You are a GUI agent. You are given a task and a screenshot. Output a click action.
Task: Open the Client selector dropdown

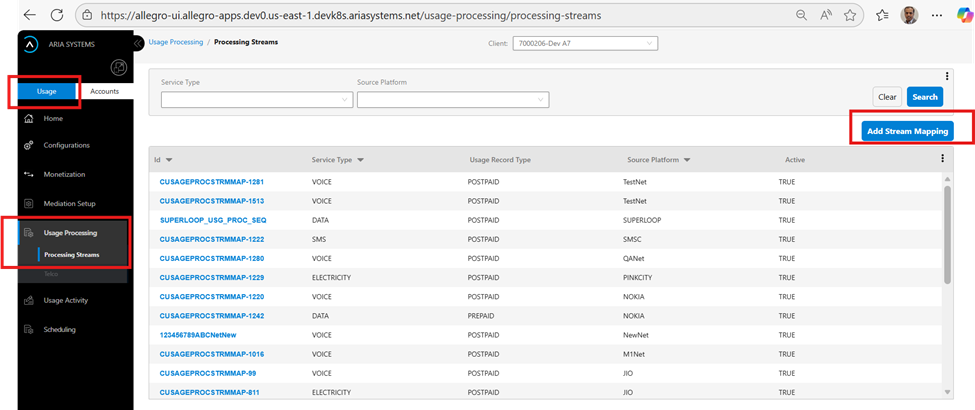click(x=584, y=43)
